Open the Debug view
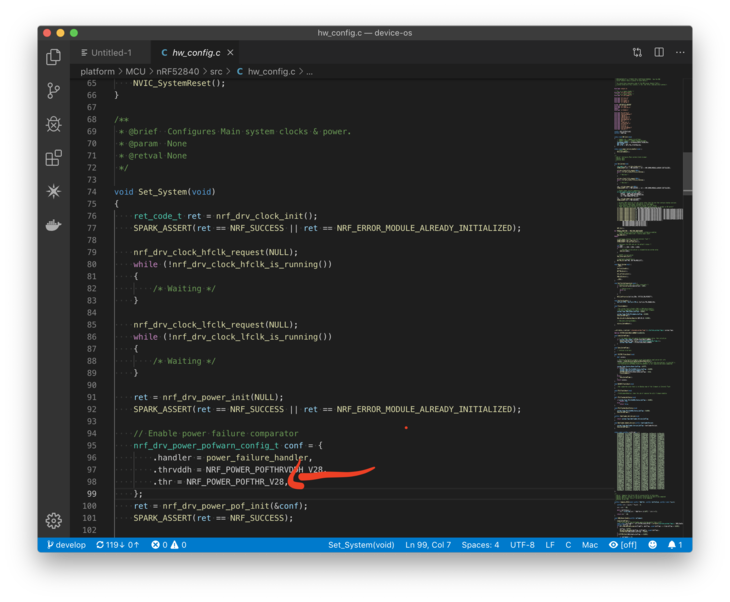730x602 pixels. click(54, 124)
